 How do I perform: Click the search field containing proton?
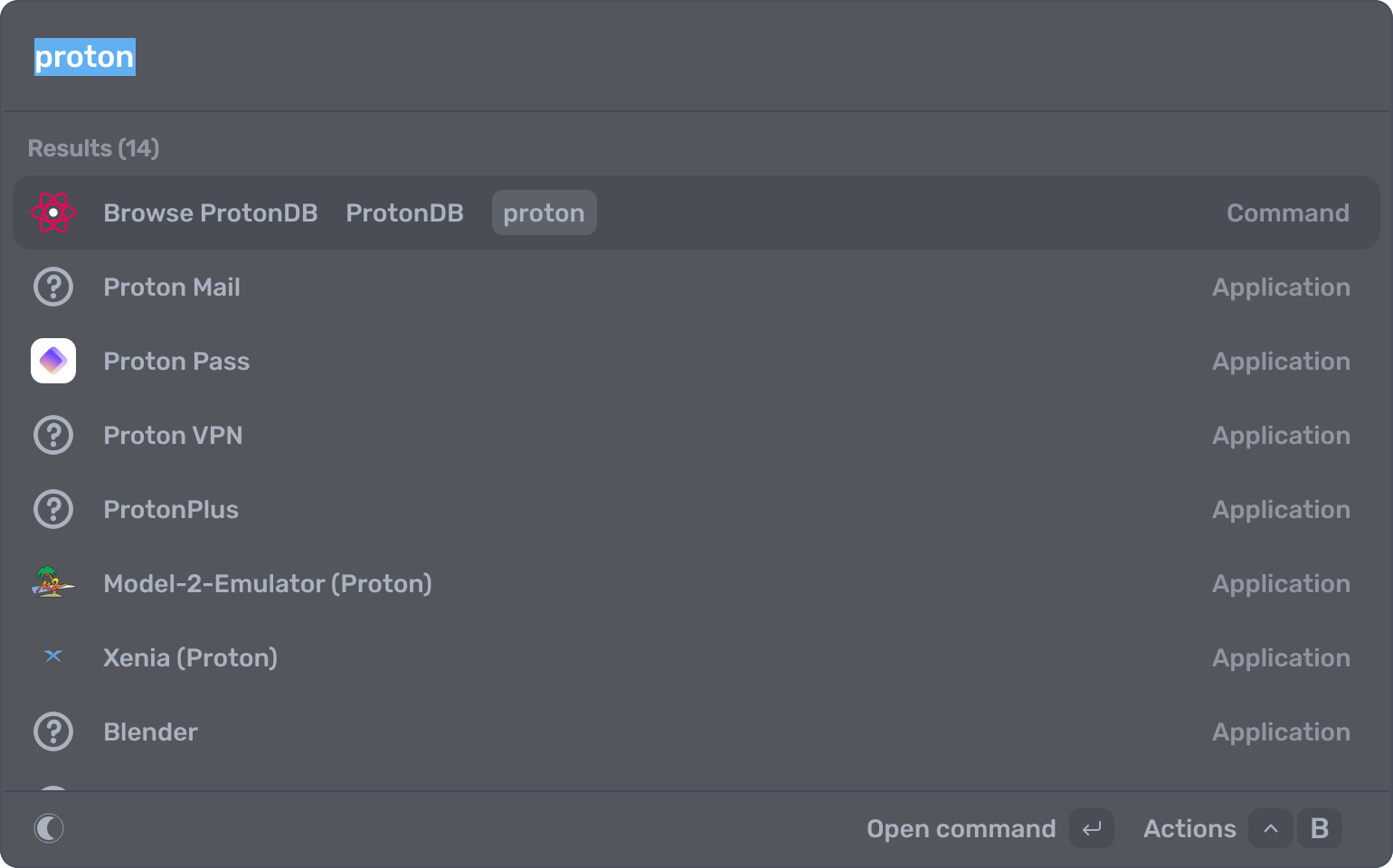(x=633, y=57)
